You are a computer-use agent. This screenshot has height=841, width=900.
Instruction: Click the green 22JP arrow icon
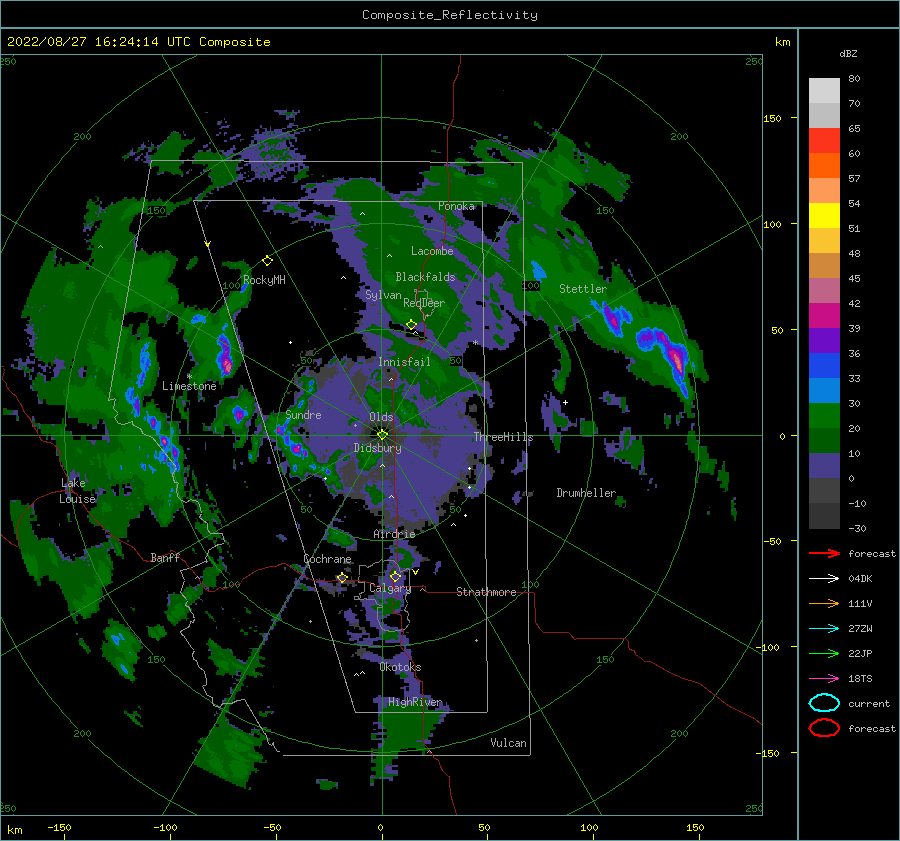click(x=824, y=653)
